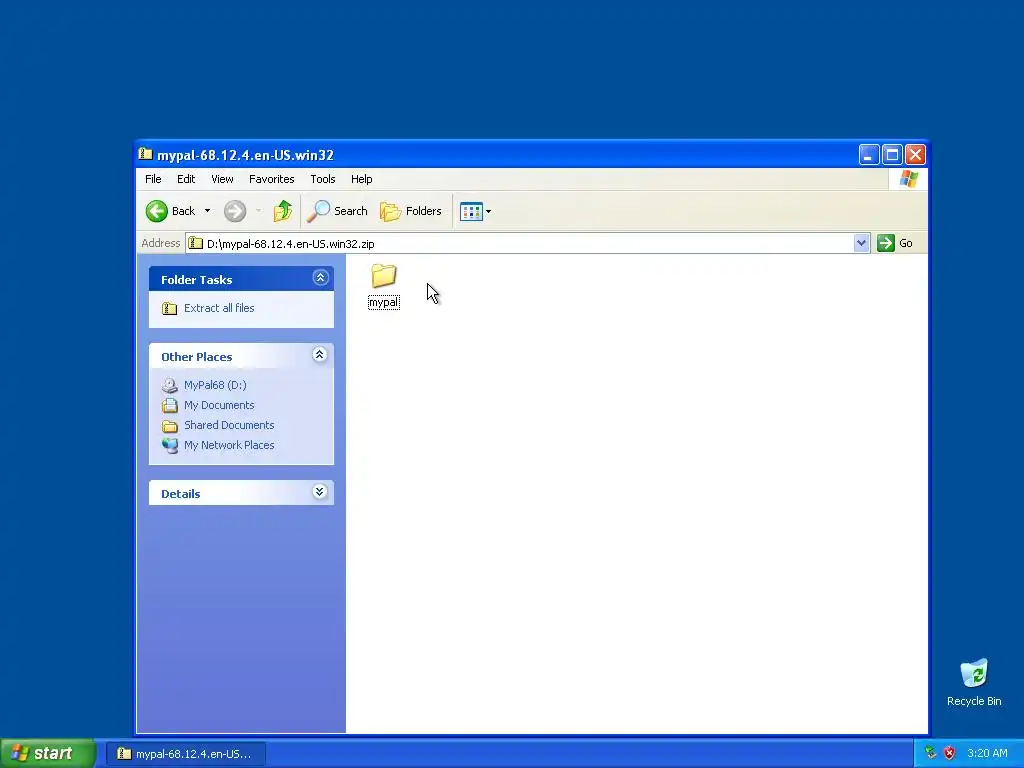
Task: Expand the Details panel
Action: (319, 492)
